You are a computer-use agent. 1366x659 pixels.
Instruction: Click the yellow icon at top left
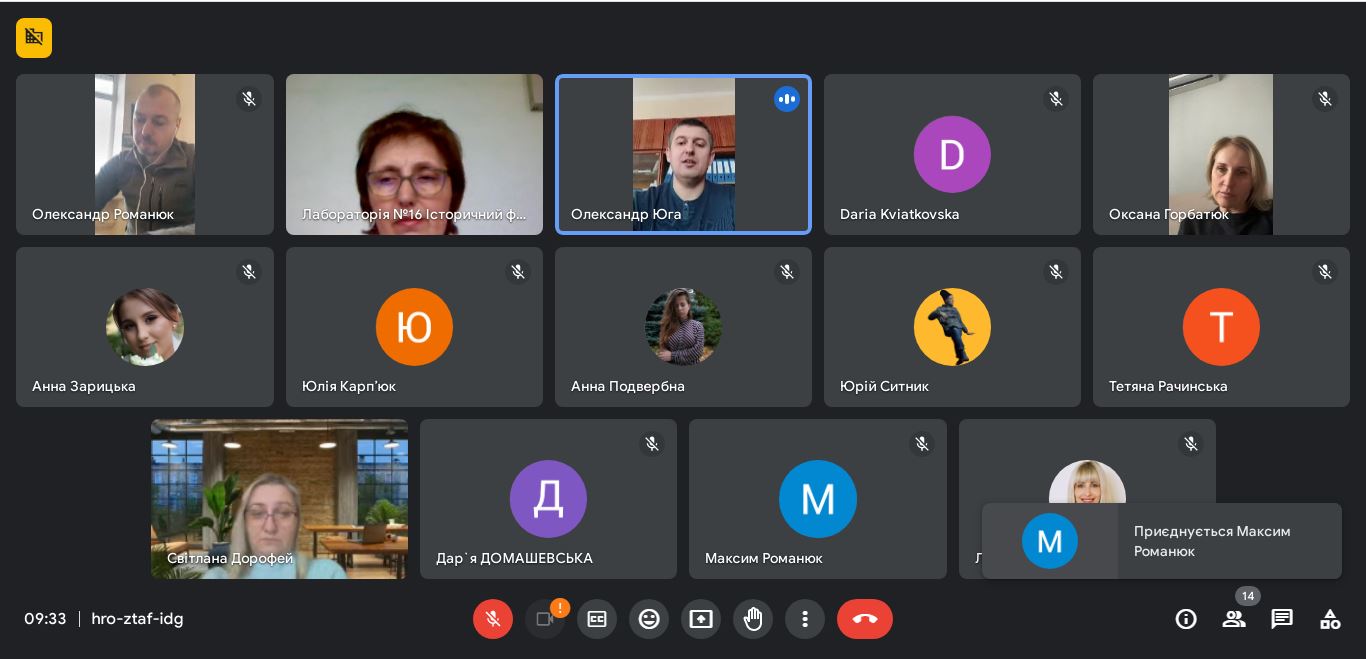(34, 38)
